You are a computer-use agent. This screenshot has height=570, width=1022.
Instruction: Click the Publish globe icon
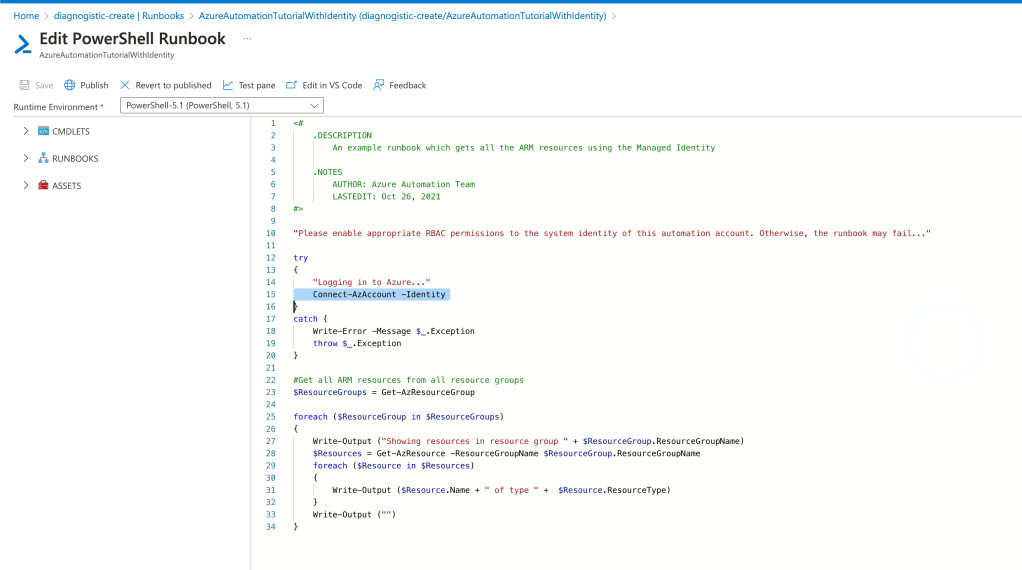[70, 85]
